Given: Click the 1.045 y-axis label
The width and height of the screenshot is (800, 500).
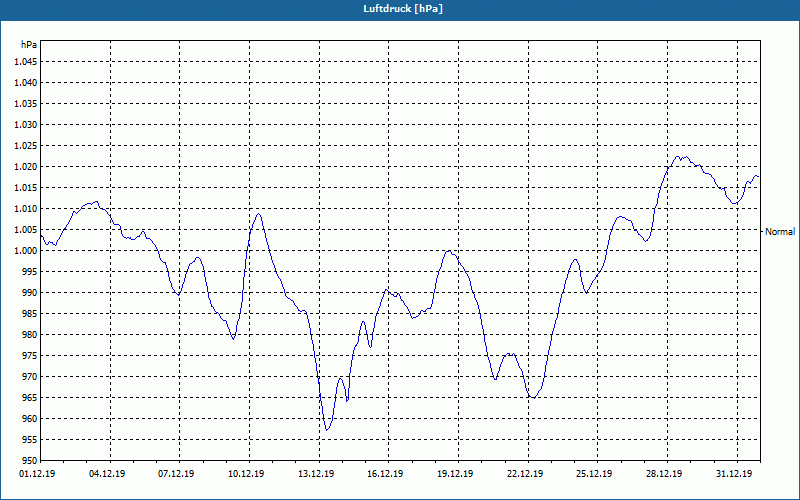Looking at the screenshot, I should pos(25,62).
